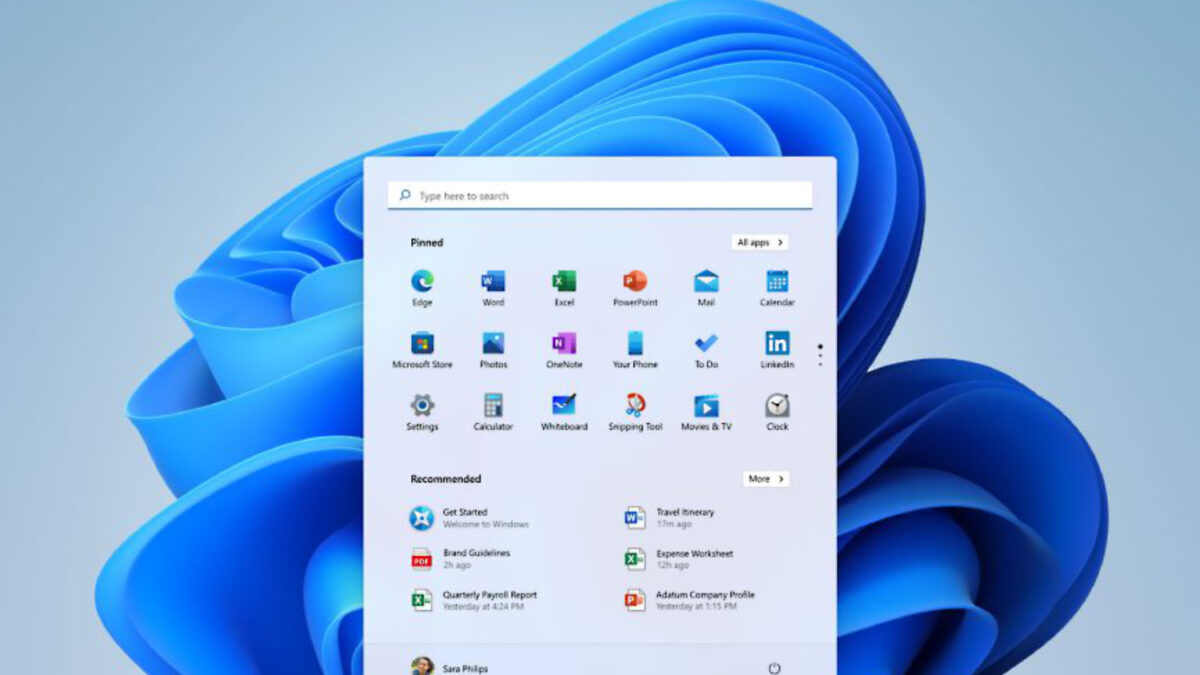Screen dimensions: 1200x675
Task: Open Microsoft Edge from the pinned apps
Action: [x=421, y=283]
